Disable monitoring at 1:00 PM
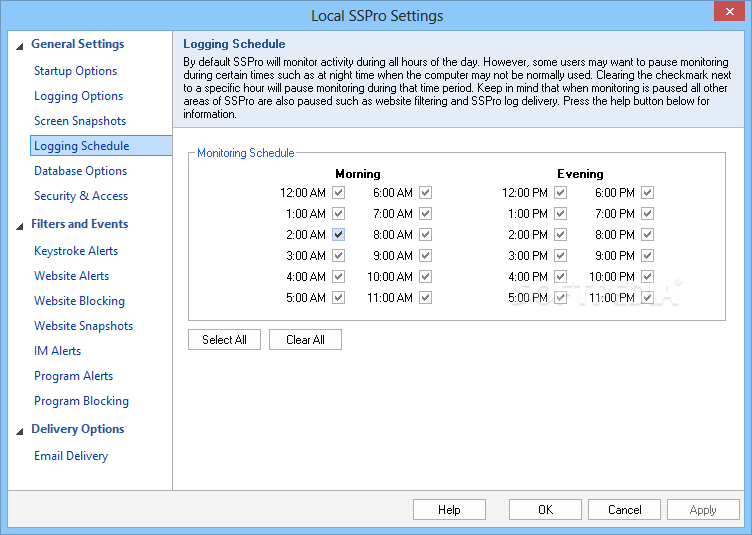 pyautogui.click(x=561, y=213)
